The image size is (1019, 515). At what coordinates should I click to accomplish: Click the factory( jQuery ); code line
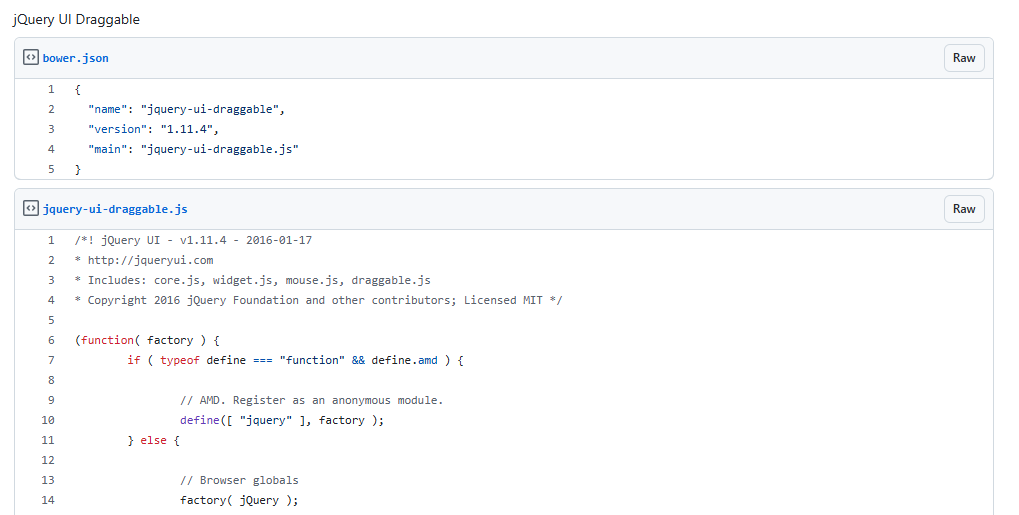pyautogui.click(x=239, y=500)
